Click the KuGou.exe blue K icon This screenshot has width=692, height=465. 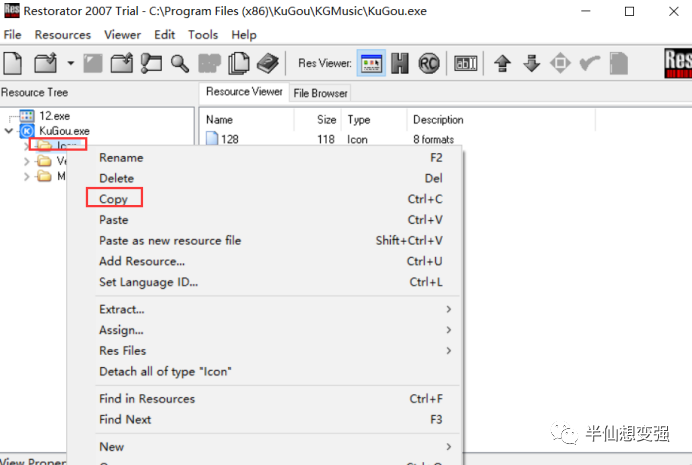pyautogui.click(x=27, y=131)
